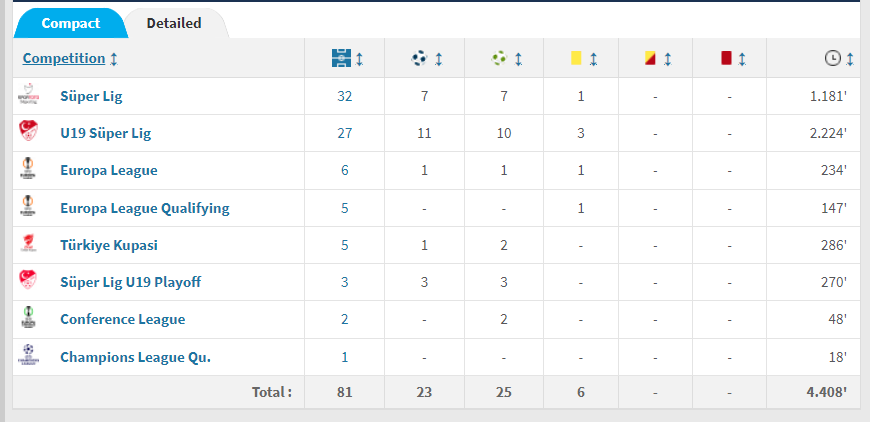This screenshot has height=422, width=870.
Task: Click the Competition column header
Action: pos(64,58)
